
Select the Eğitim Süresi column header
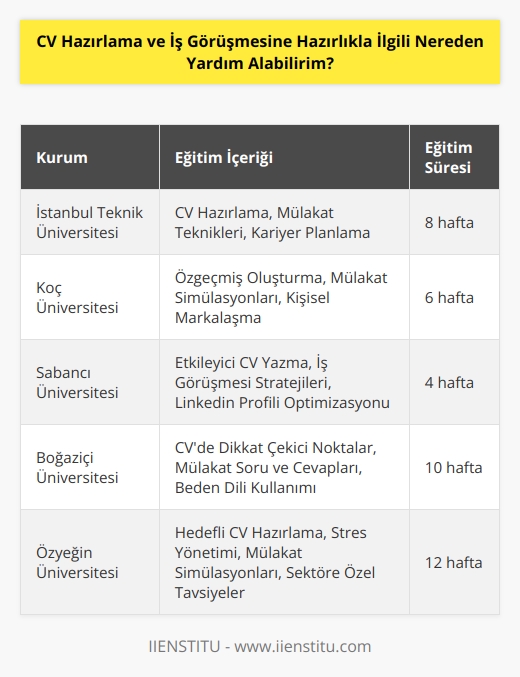(x=454, y=157)
